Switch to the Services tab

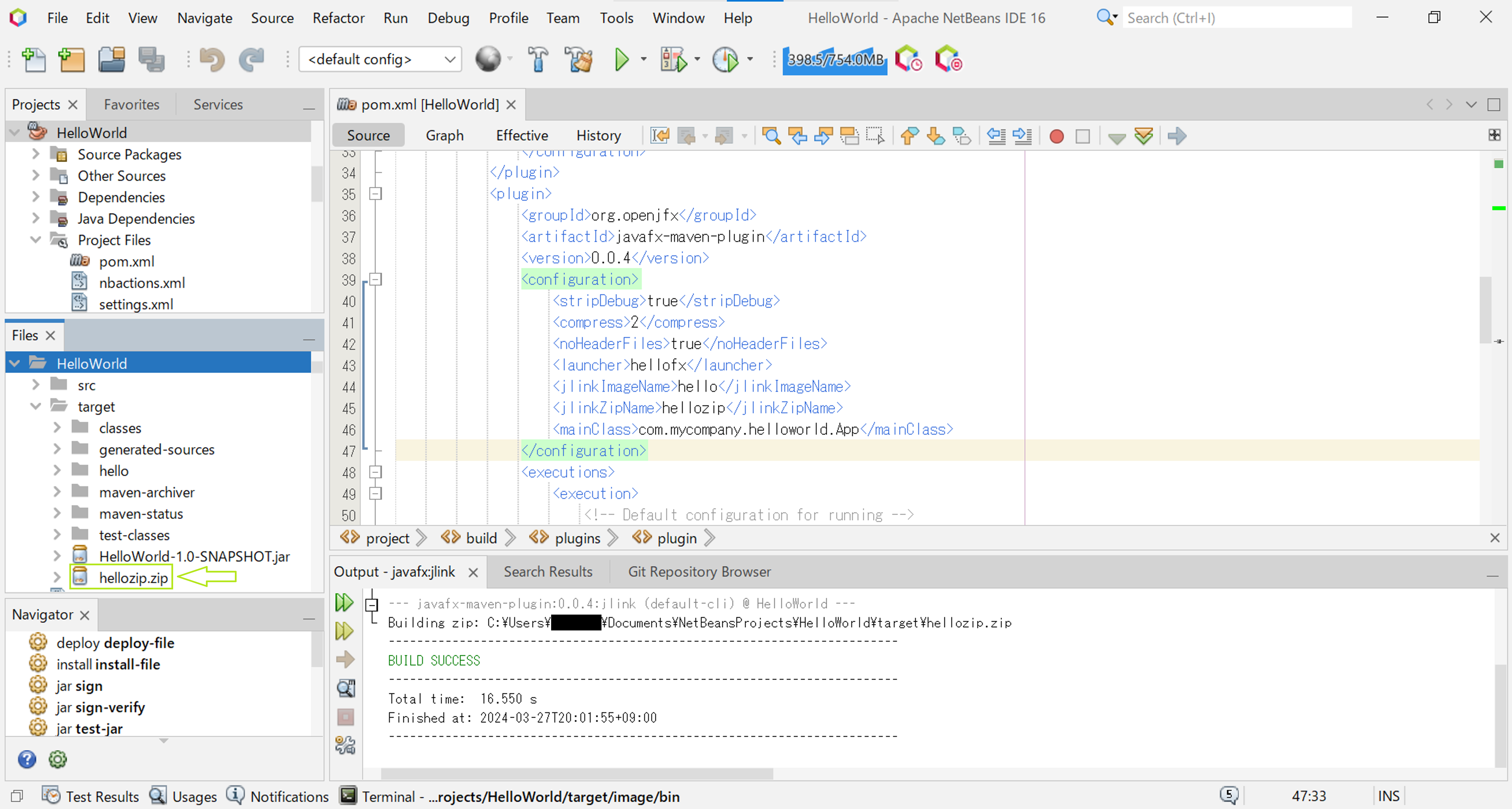(x=218, y=104)
